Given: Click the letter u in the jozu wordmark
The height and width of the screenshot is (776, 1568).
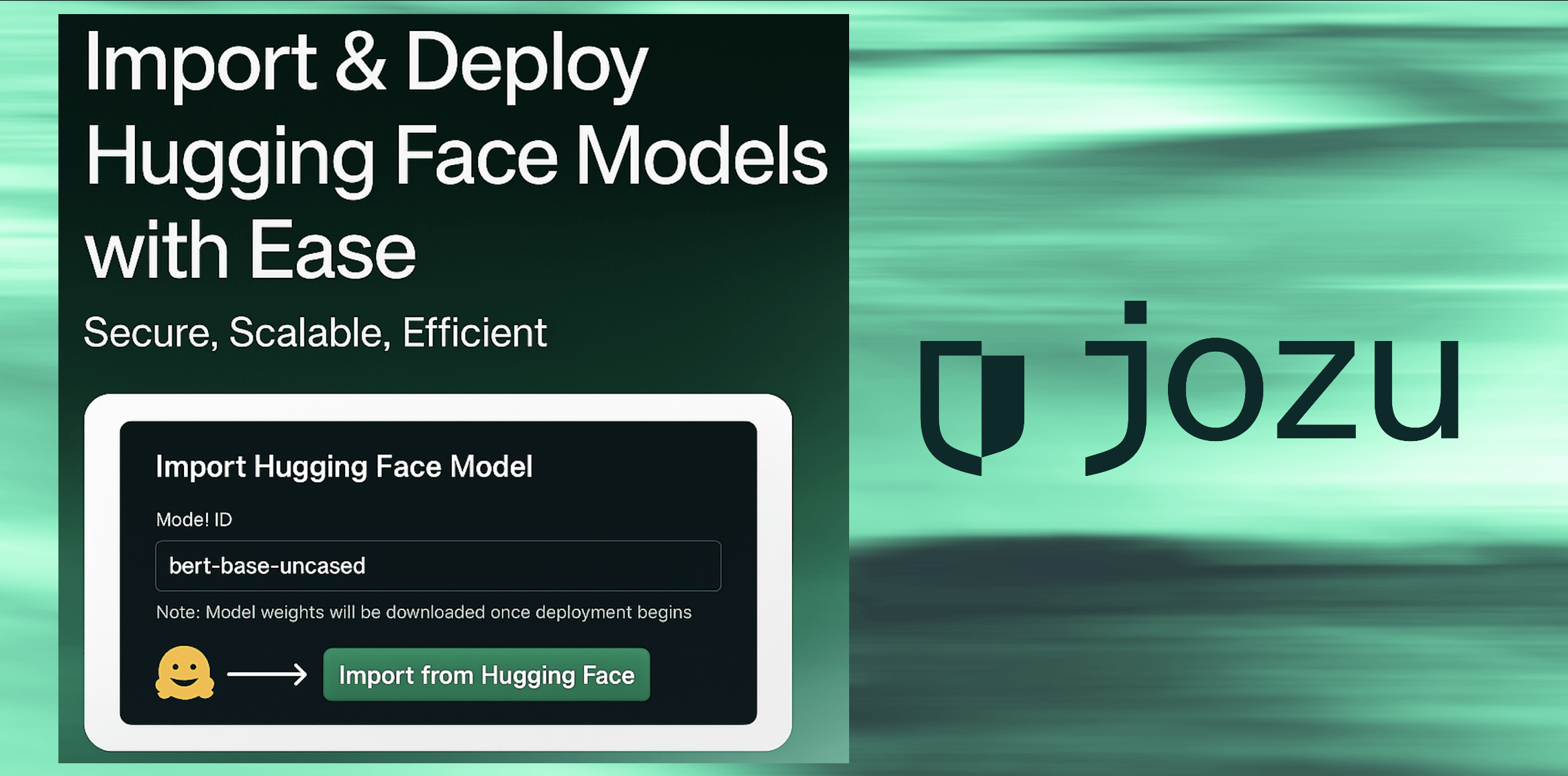Looking at the screenshot, I should point(1416,389).
